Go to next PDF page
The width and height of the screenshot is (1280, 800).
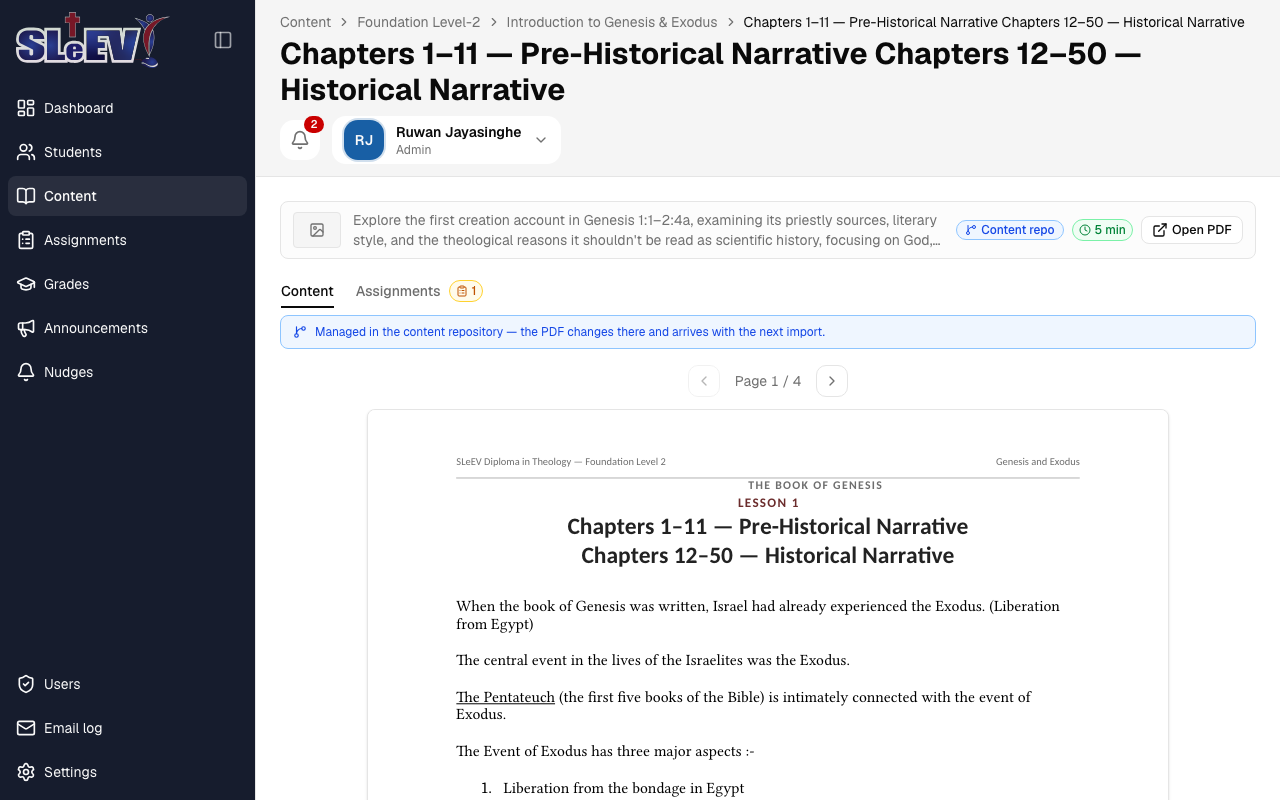point(832,381)
